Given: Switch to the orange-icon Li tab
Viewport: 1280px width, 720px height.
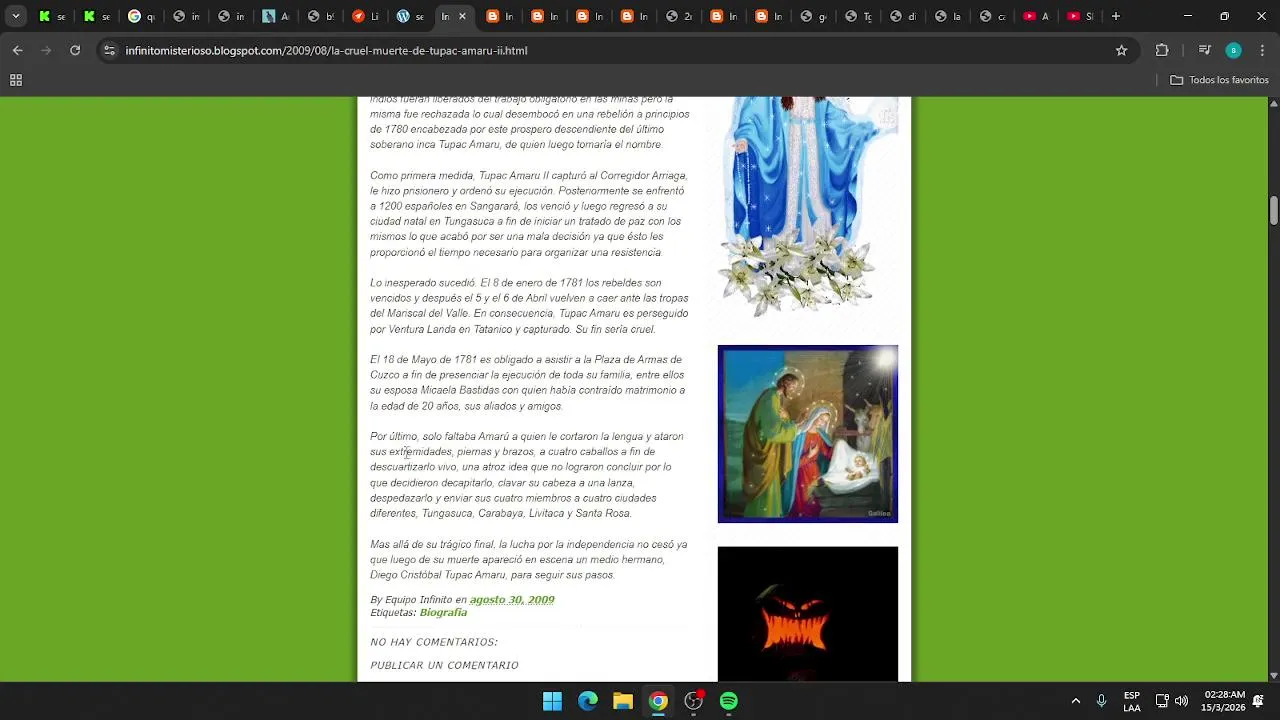Looking at the screenshot, I should coord(365,16).
